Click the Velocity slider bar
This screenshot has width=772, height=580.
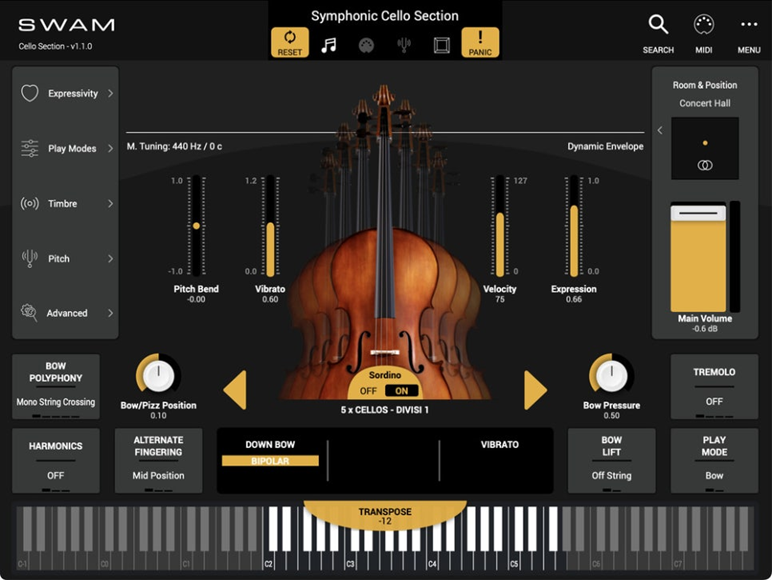pos(500,226)
